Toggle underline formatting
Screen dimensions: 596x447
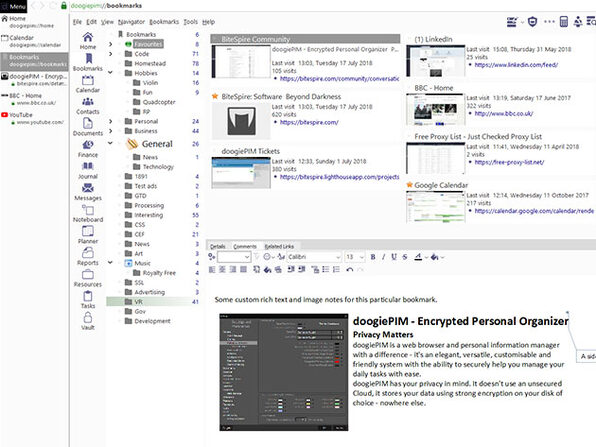pyautogui.click(x=394, y=257)
